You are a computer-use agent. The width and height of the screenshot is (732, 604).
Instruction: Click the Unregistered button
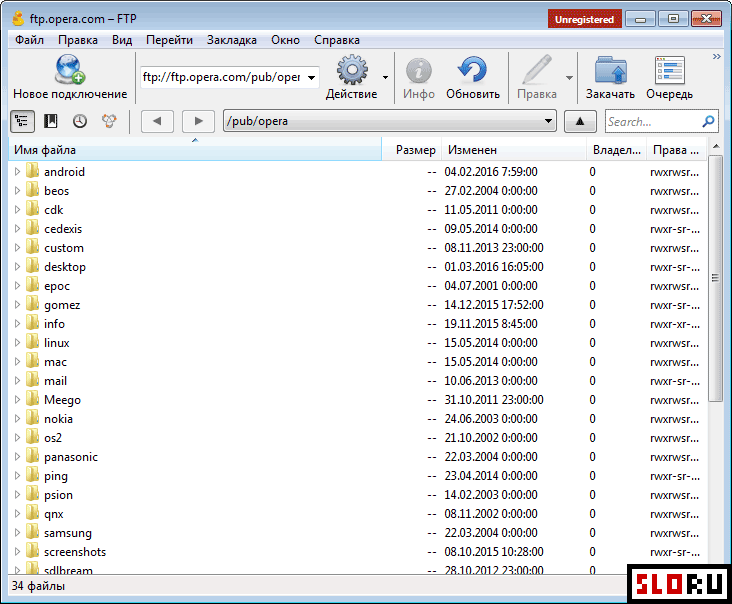[x=584, y=19]
